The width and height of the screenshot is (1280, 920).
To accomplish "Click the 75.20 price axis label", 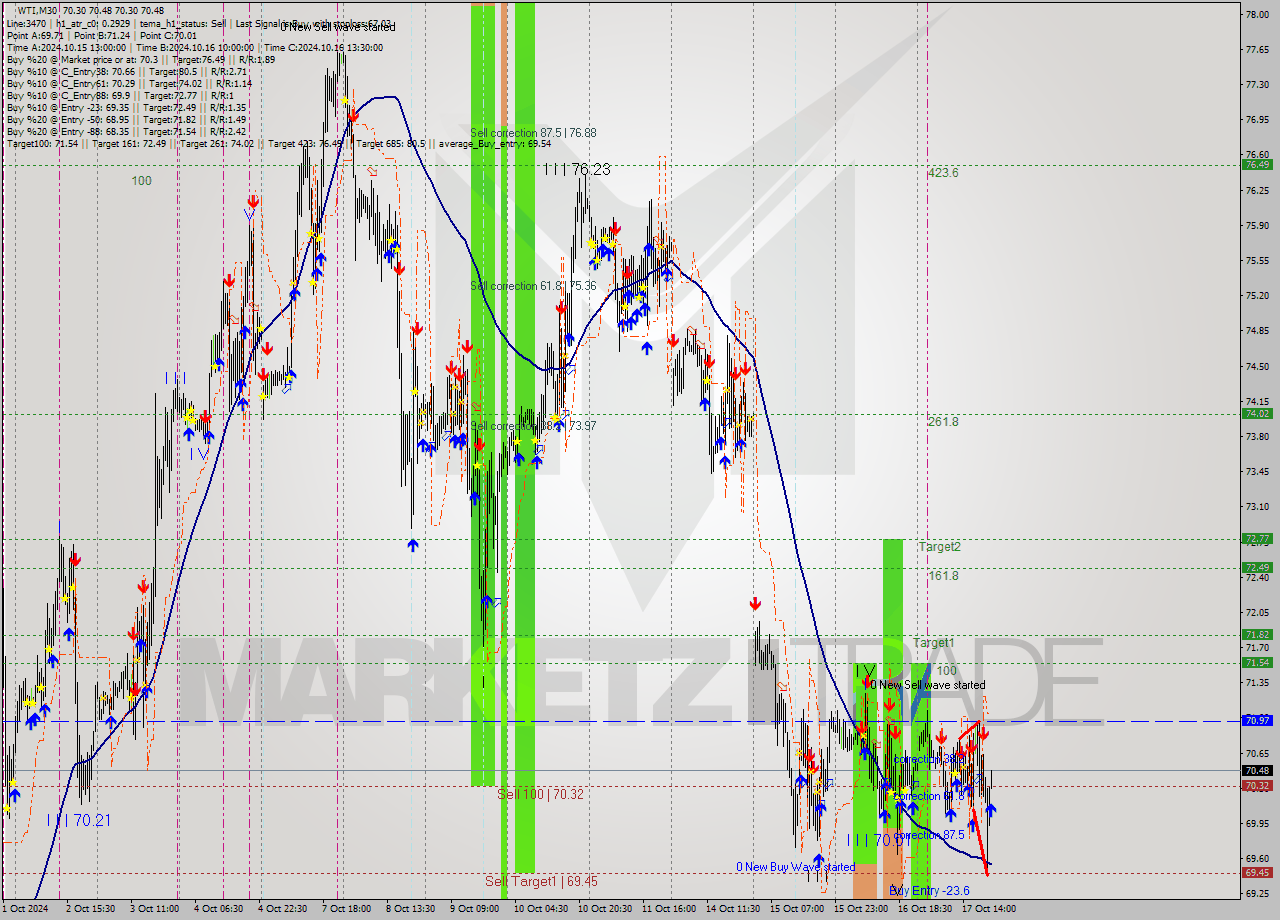I will 1256,296.
